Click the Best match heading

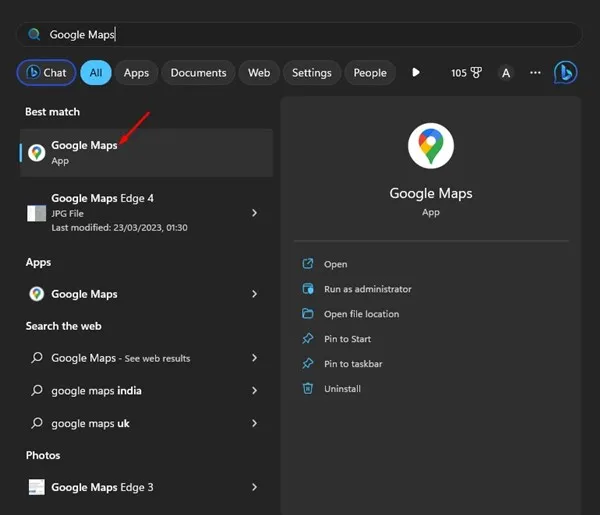pos(52,112)
